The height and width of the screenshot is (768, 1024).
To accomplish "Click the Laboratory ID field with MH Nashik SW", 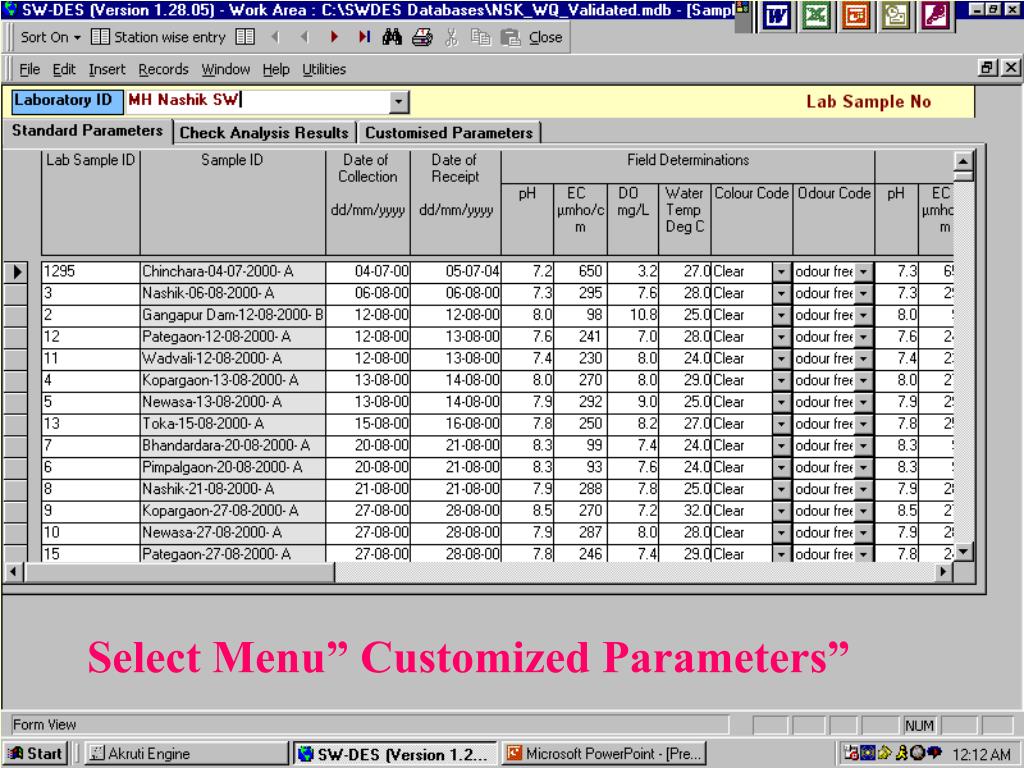I will tap(258, 102).
